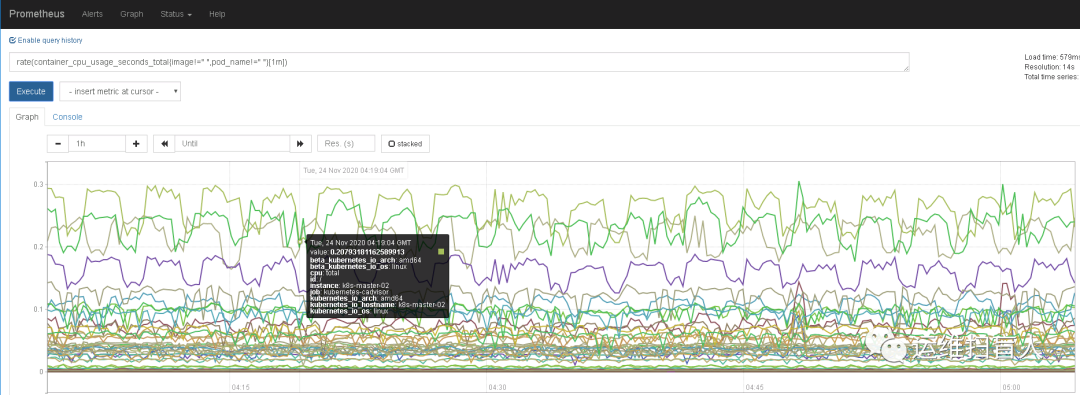The image size is (1080, 395).
Task: Open the Status dropdown menu
Action: pos(176,14)
